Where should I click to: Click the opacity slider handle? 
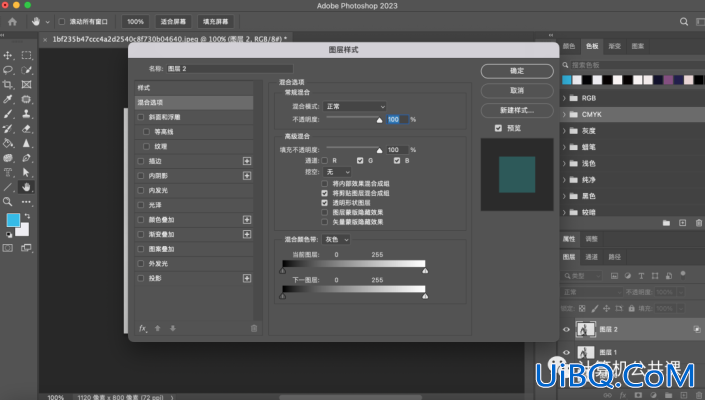tap(379, 120)
